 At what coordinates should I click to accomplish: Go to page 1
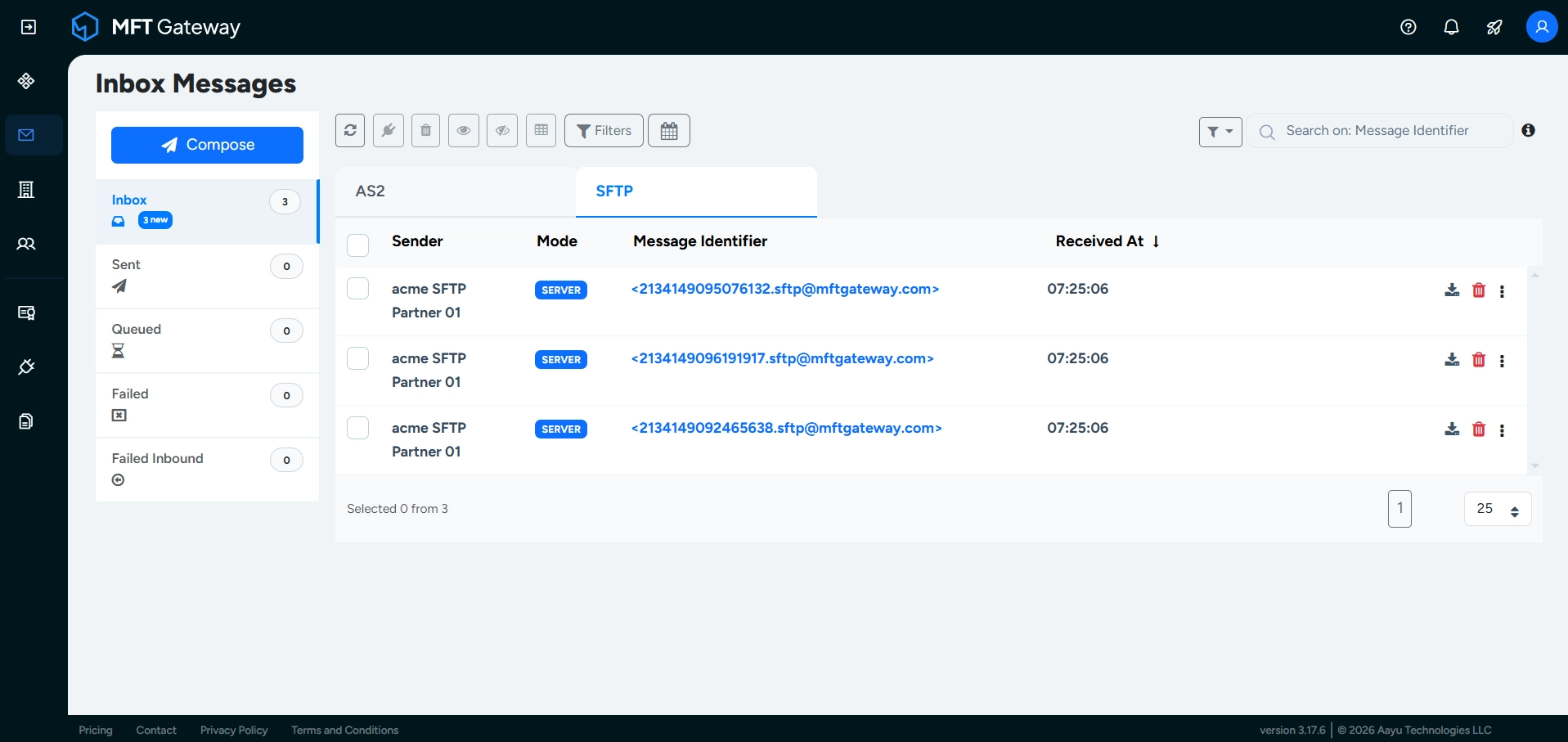coord(1400,509)
